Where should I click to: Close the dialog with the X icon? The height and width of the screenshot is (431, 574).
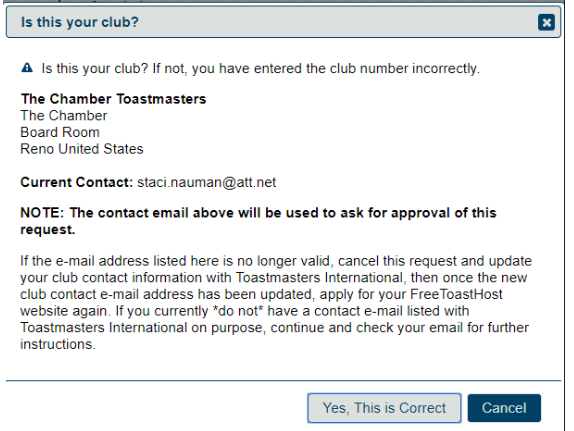point(546,22)
